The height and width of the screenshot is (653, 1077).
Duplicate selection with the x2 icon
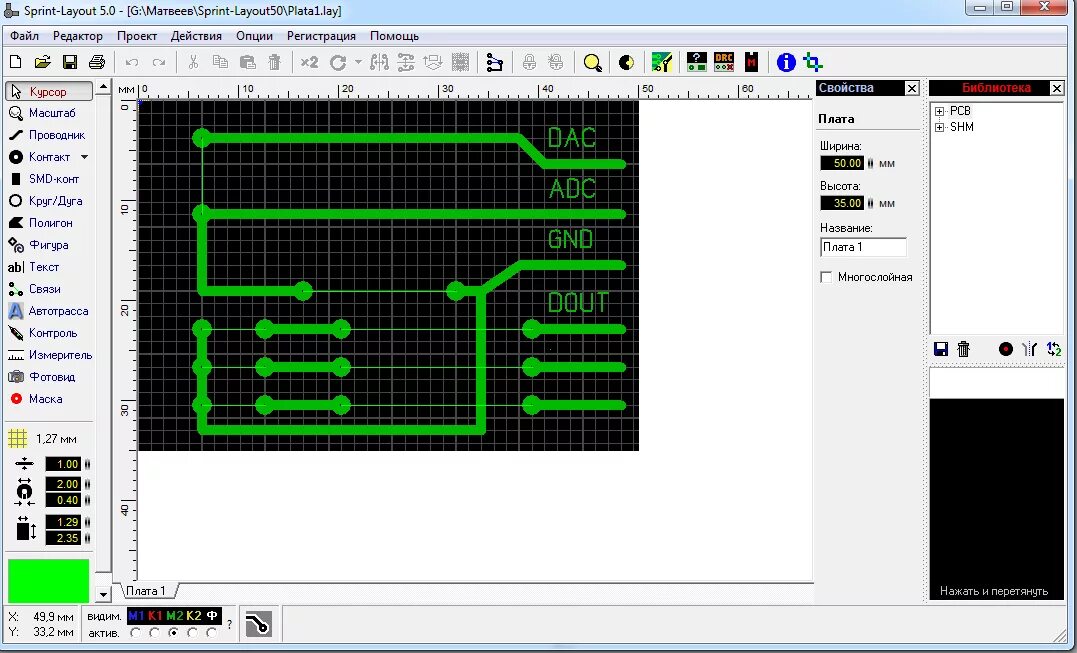(309, 62)
